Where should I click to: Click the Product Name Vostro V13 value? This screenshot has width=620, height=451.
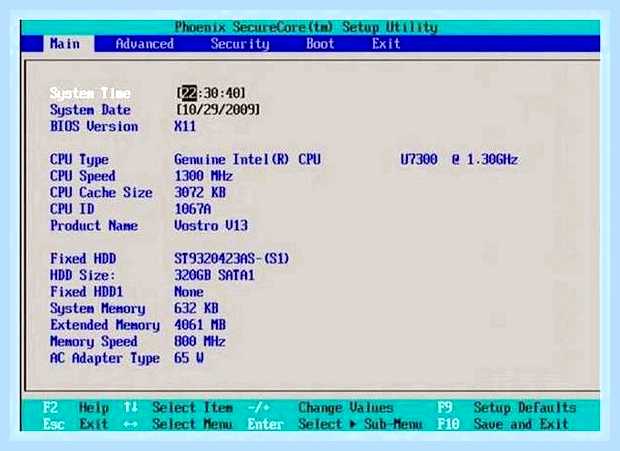click(211, 226)
